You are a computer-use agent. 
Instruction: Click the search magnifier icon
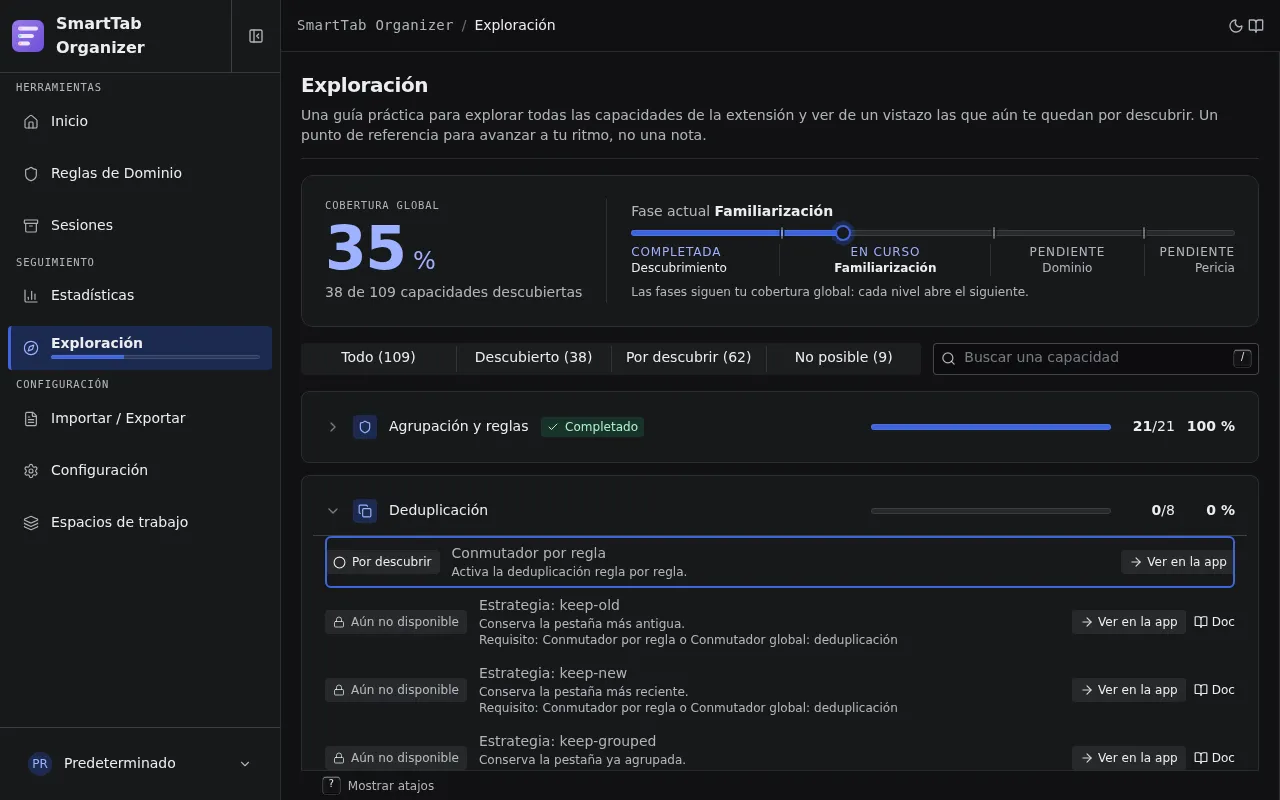click(949, 358)
